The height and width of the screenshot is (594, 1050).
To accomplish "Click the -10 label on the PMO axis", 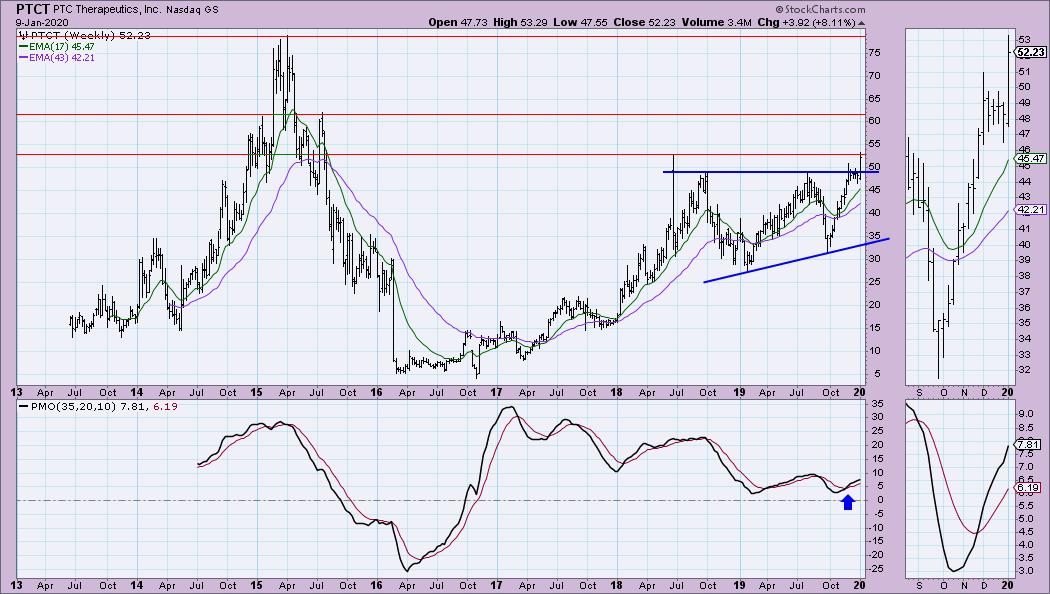I will (875, 527).
